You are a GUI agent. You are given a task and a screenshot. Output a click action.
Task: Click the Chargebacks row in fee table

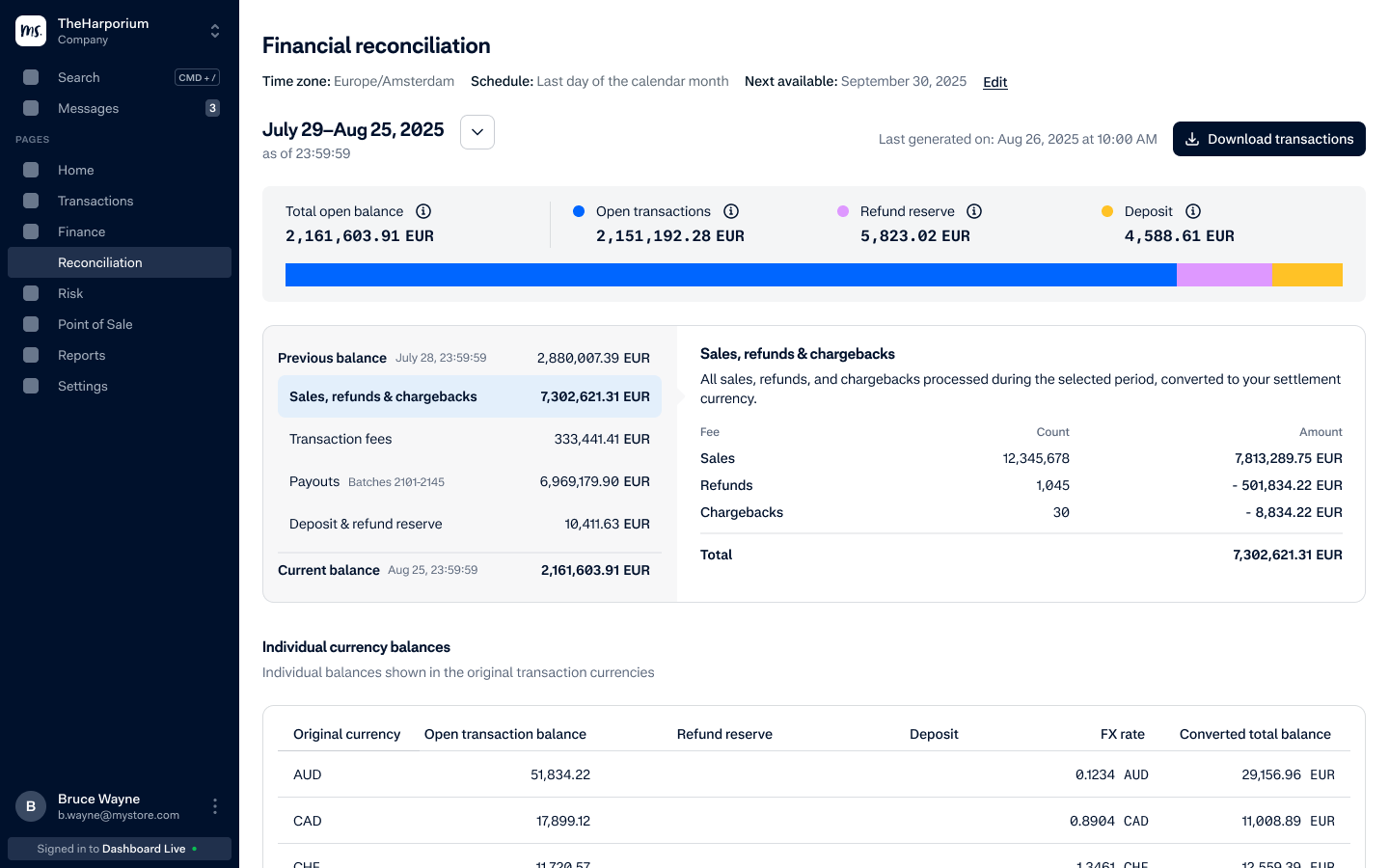[1021, 512]
